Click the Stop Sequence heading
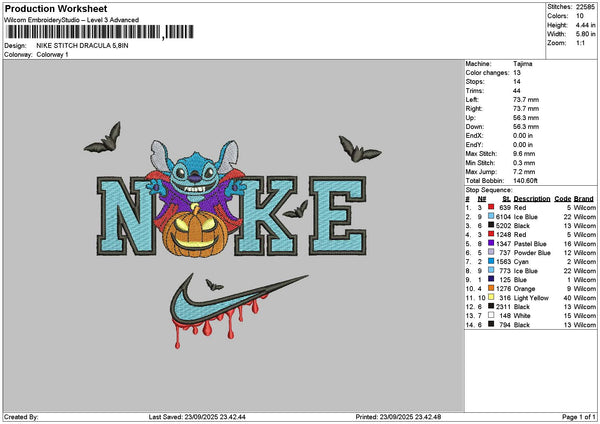Image resolution: width=600 pixels, height=424 pixels. pyautogui.click(x=489, y=190)
